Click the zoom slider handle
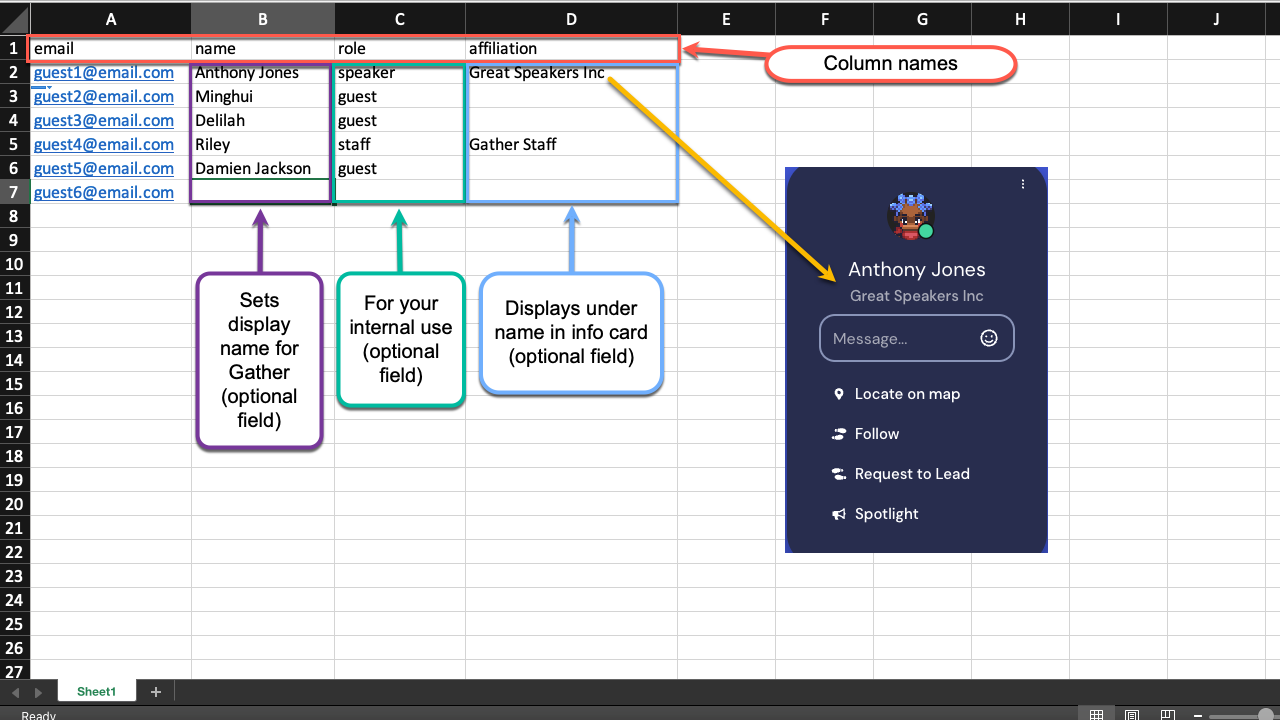The image size is (1280, 720). pyautogui.click(x=1266, y=714)
